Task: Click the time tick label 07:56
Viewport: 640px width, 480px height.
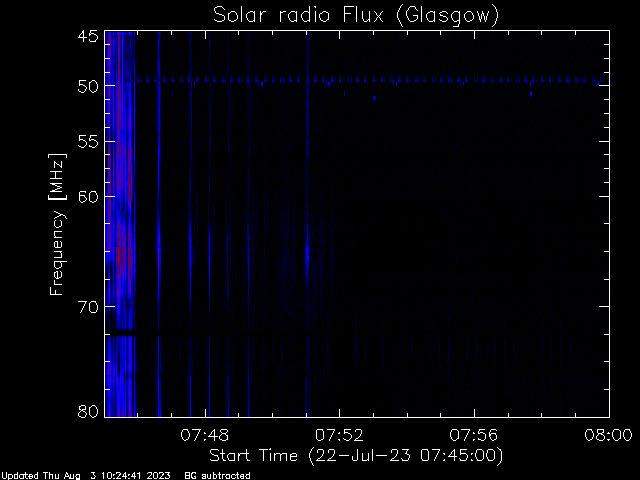Action: pyautogui.click(x=474, y=435)
